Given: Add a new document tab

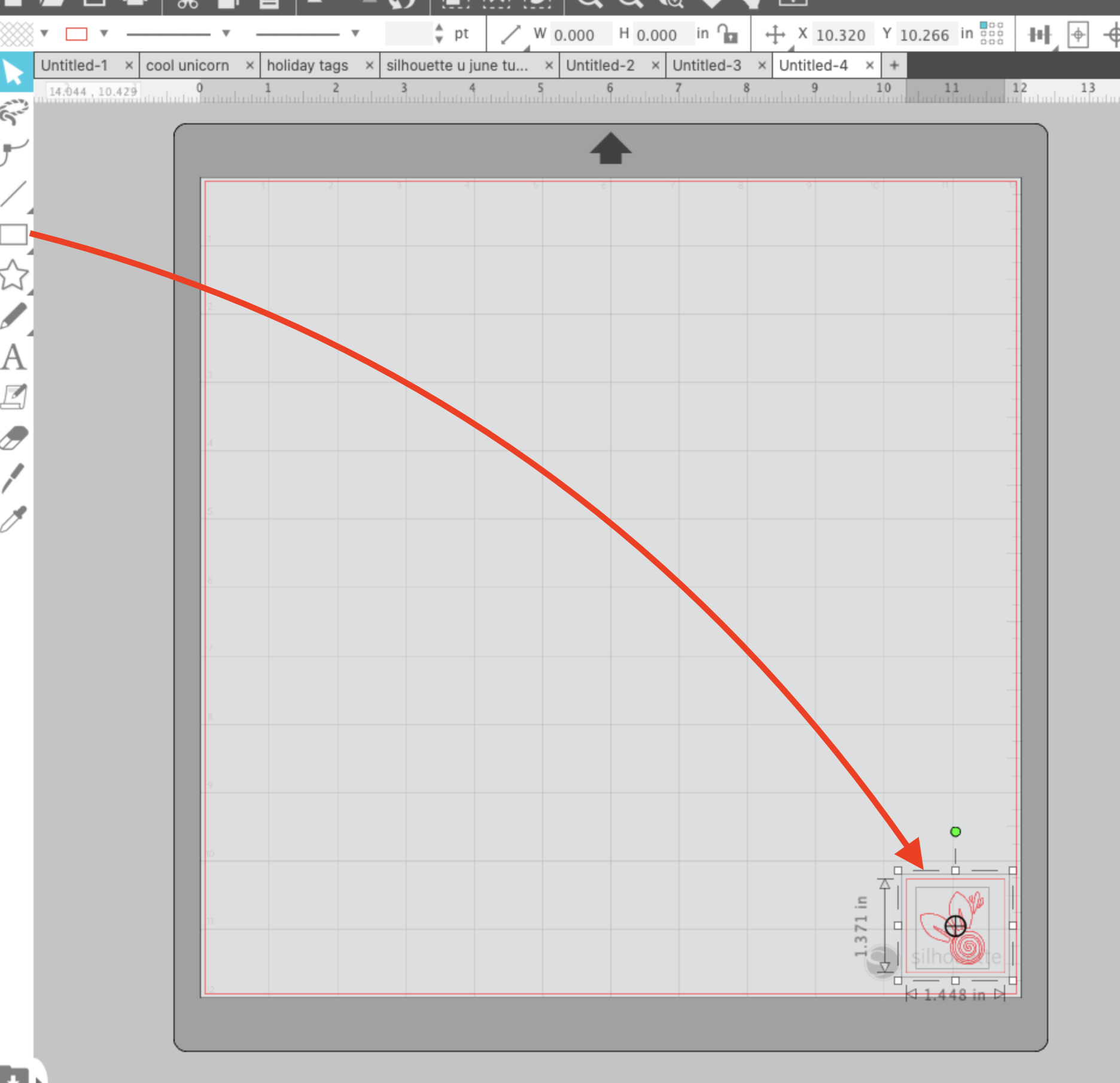Looking at the screenshot, I should pyautogui.click(x=894, y=65).
